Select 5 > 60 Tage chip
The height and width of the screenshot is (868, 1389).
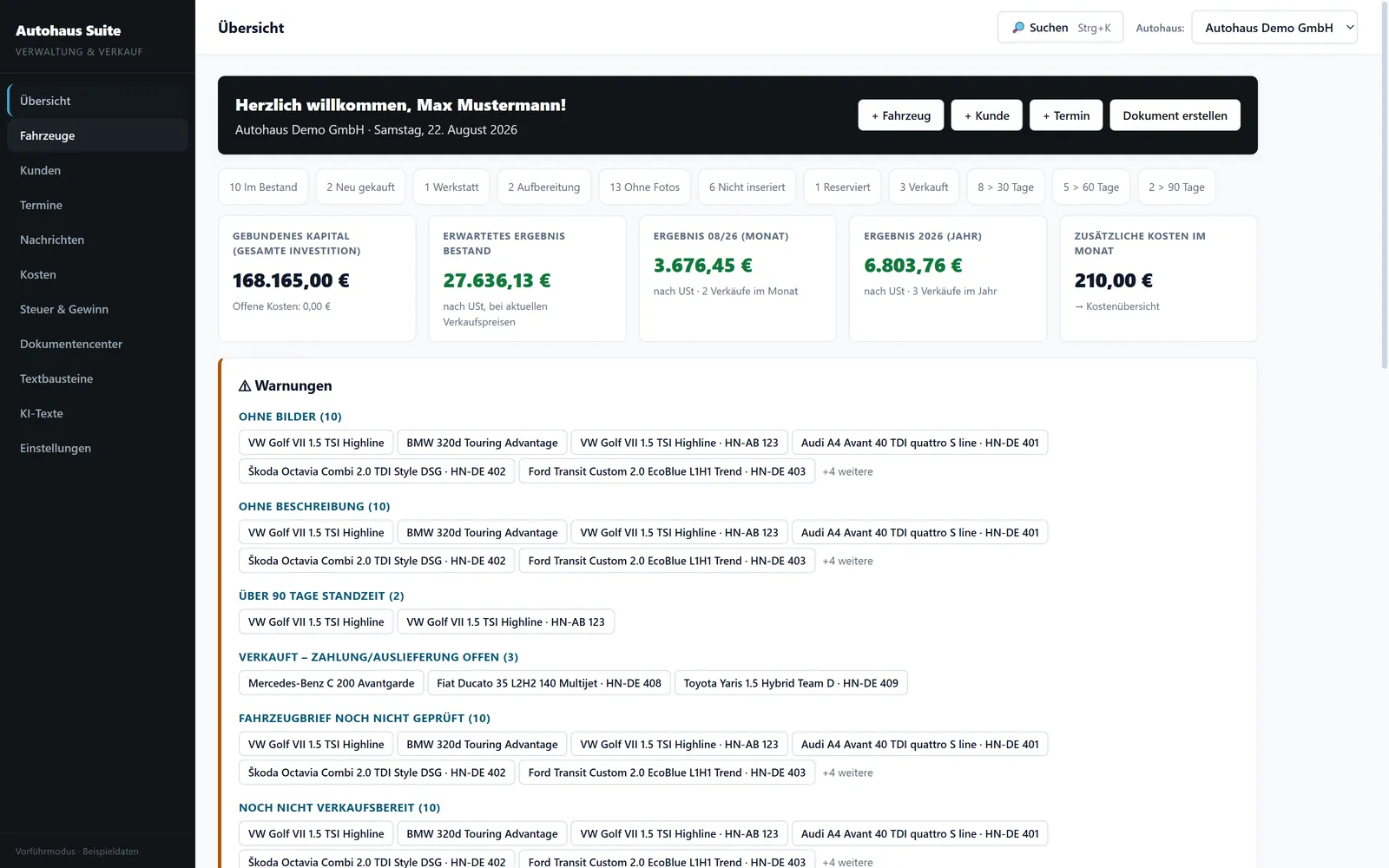(x=1091, y=187)
